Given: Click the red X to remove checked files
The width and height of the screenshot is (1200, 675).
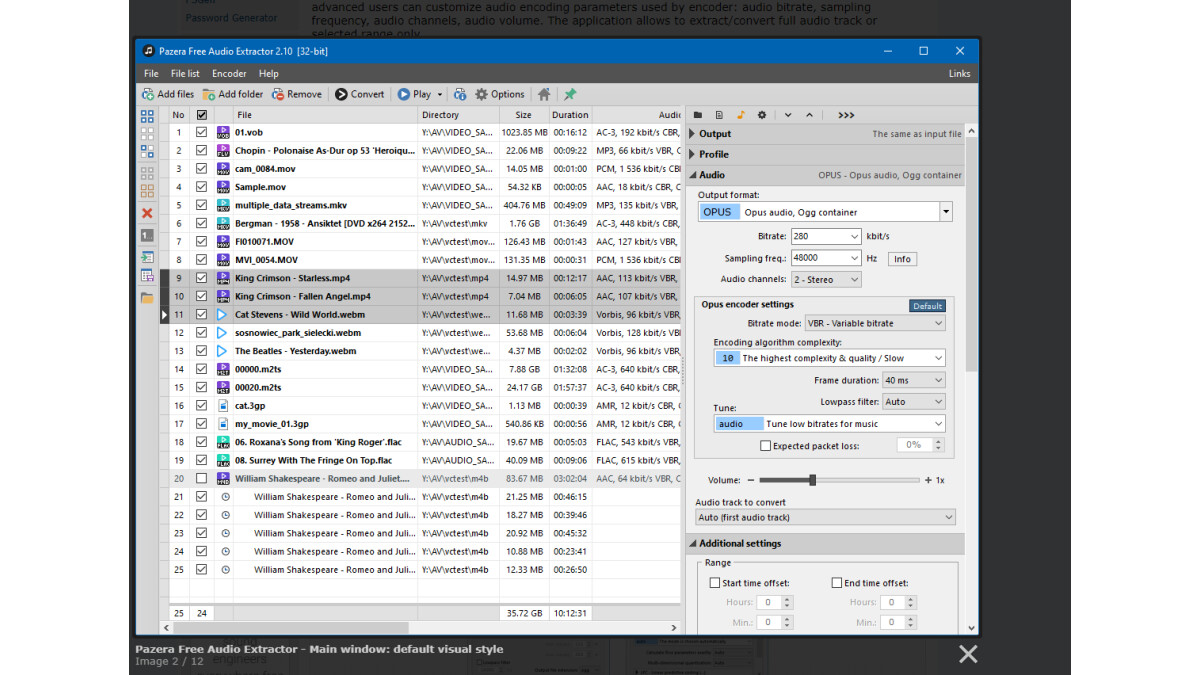Looking at the screenshot, I should click(146, 213).
